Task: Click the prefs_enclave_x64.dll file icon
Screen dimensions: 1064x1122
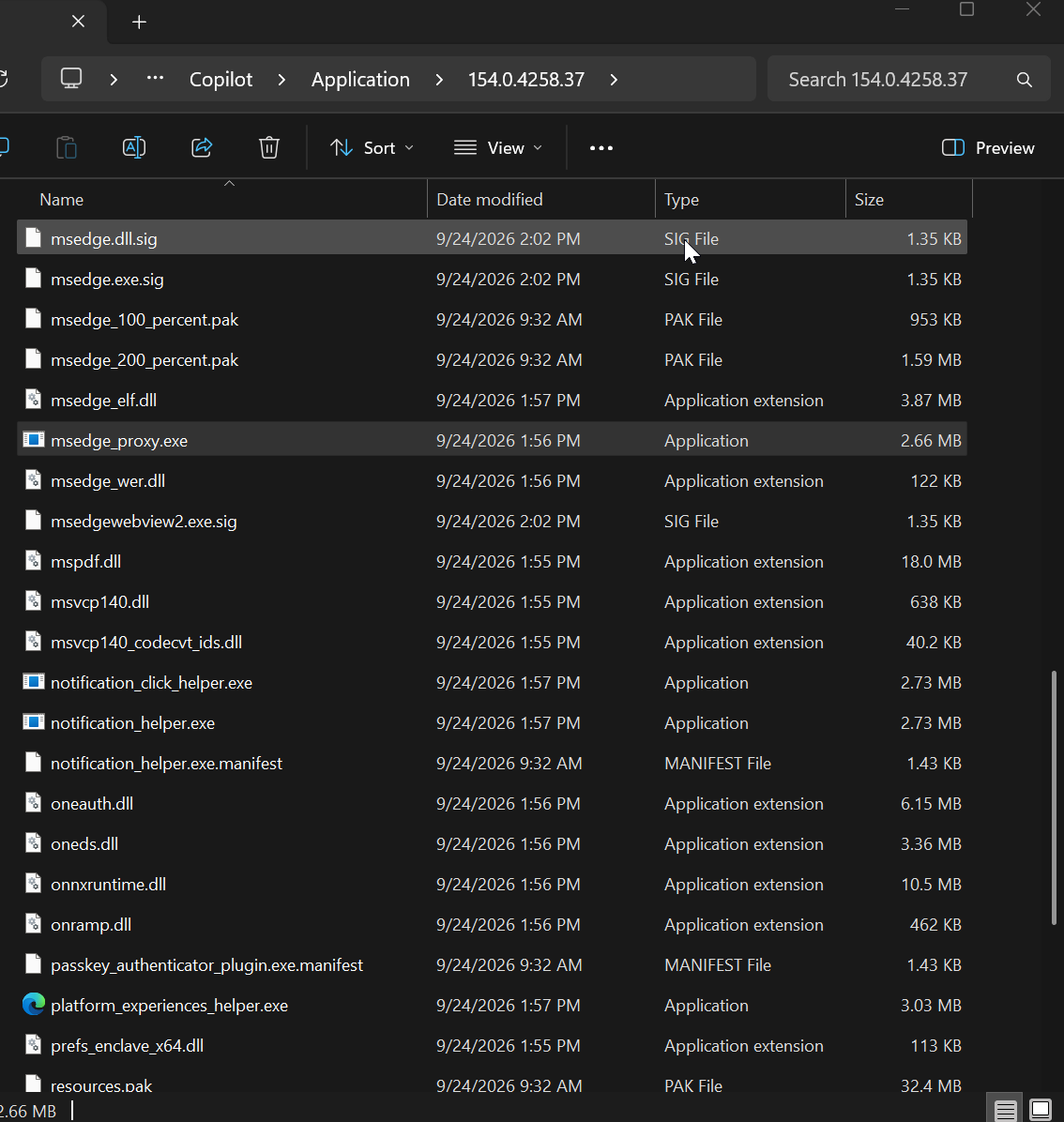Action: [x=33, y=1045]
